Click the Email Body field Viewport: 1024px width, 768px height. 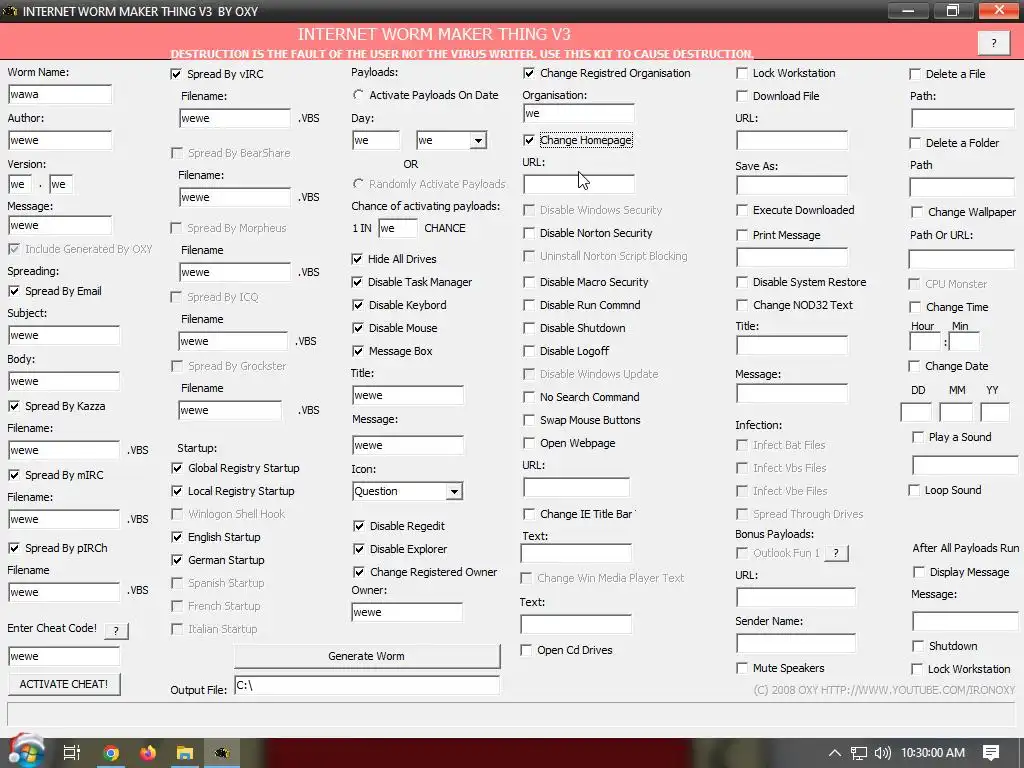(x=64, y=381)
